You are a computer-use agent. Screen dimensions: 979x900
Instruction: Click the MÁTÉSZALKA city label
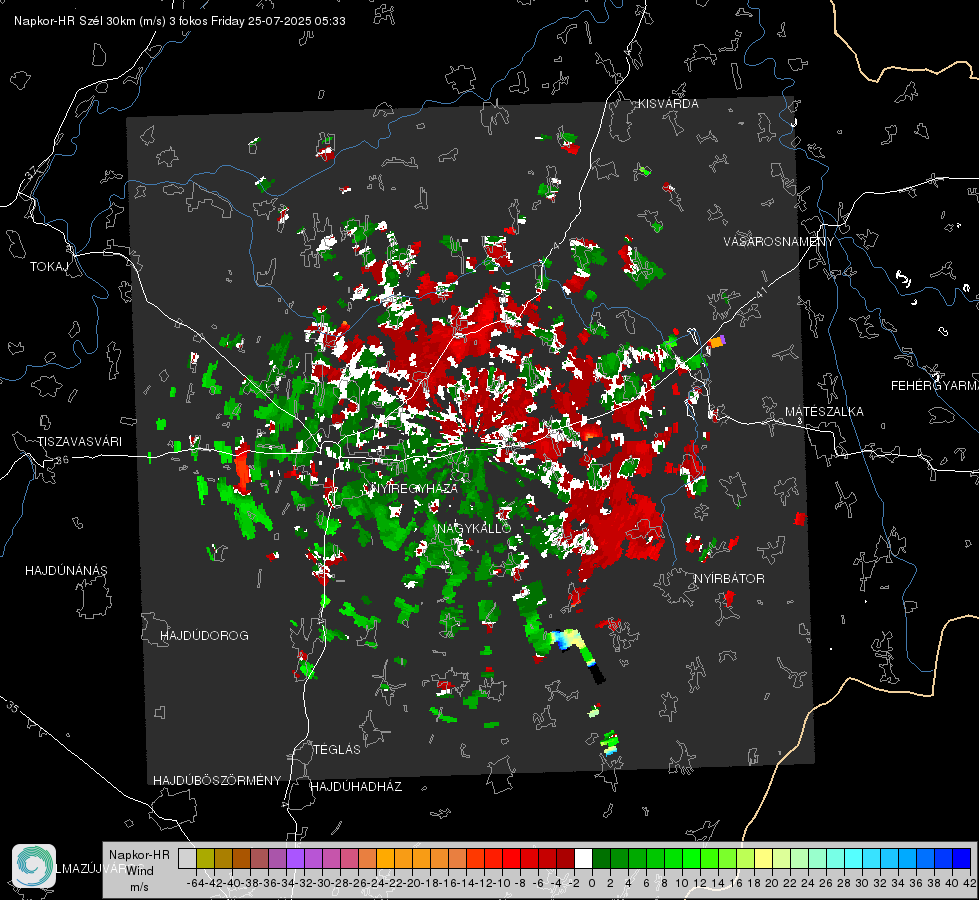pyautogui.click(x=824, y=412)
